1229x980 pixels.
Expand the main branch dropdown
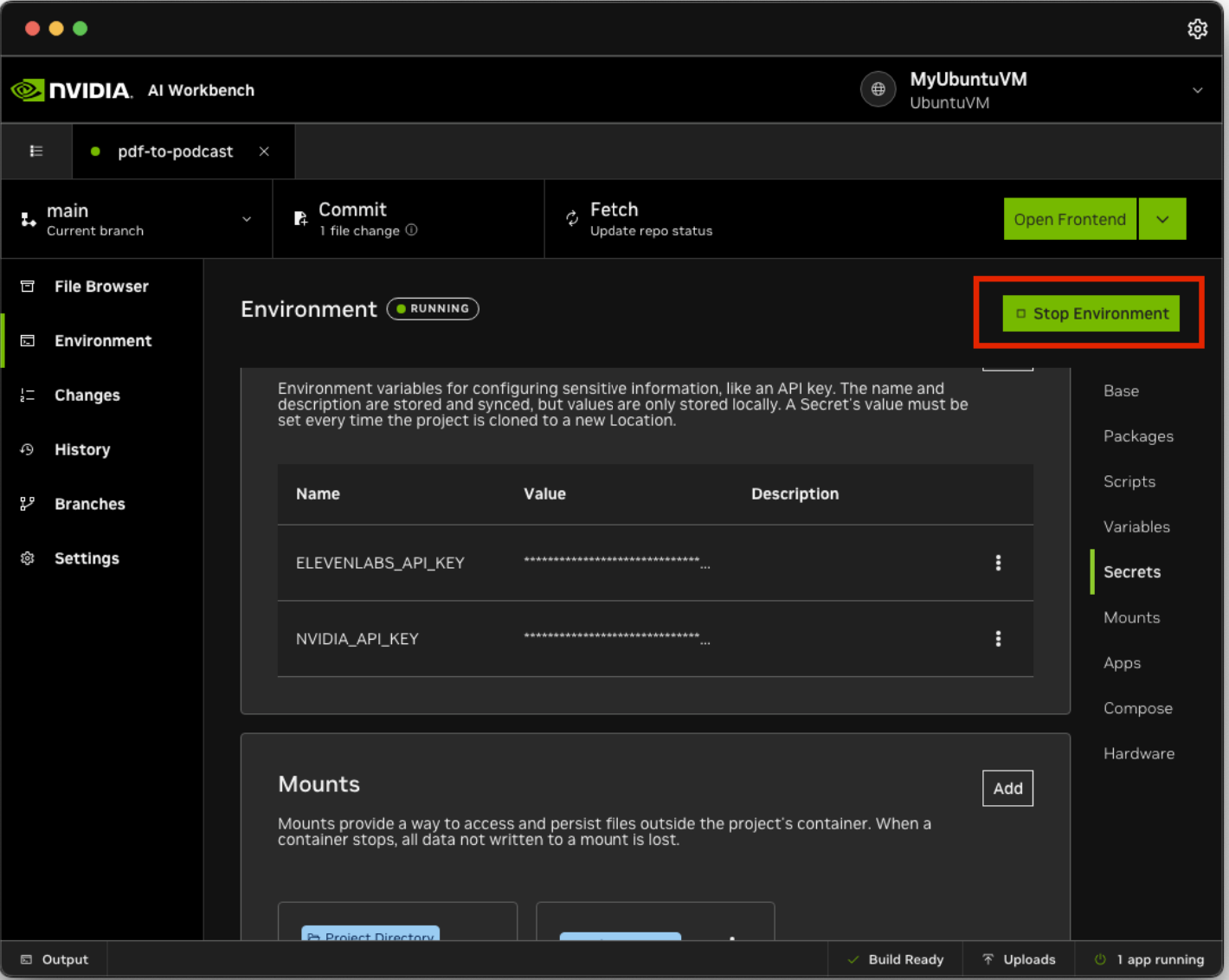247,219
